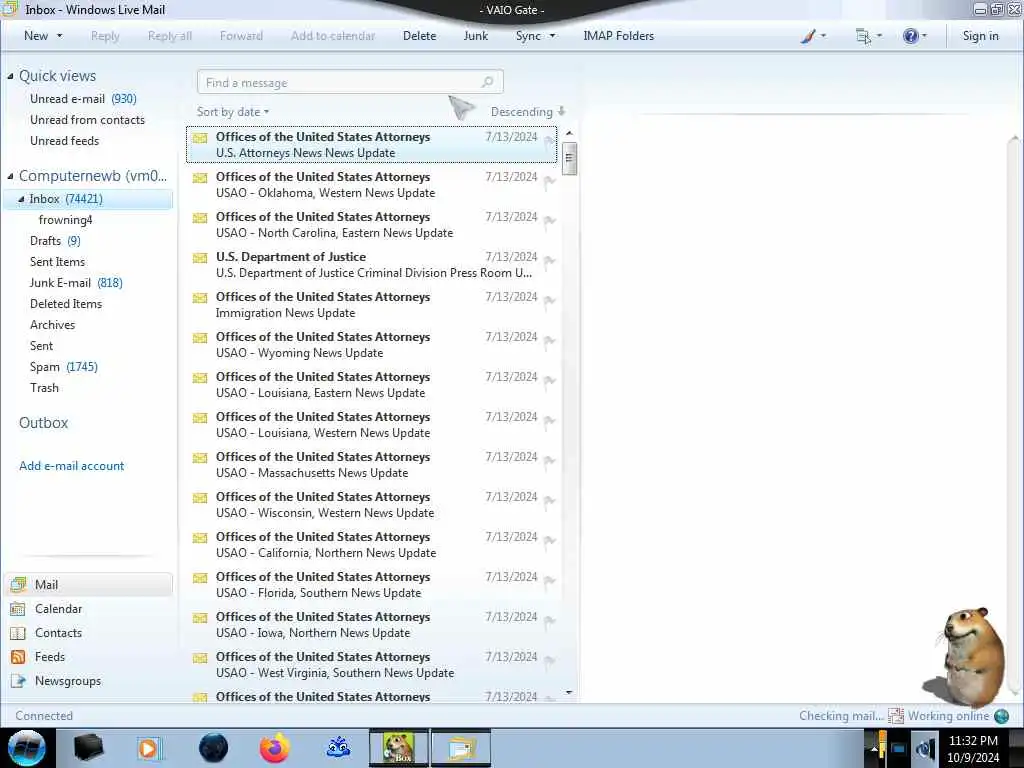Click the Add e-mail account link

[x=71, y=466]
